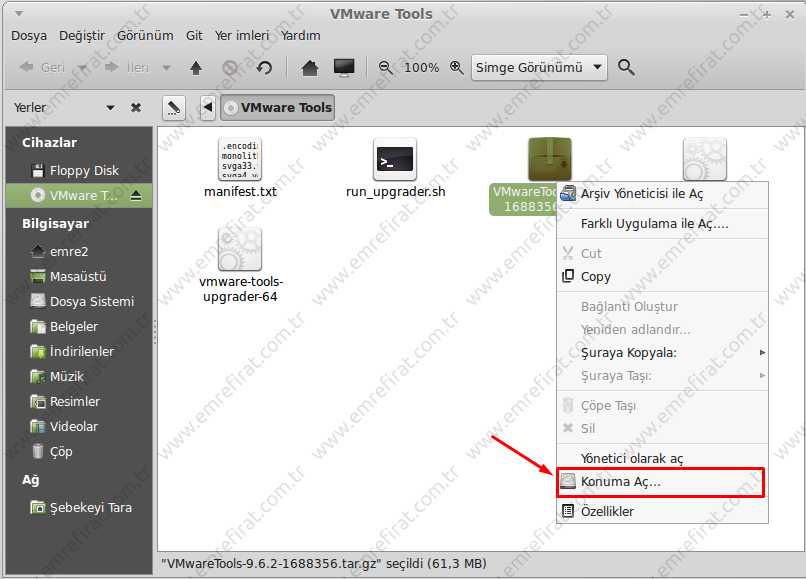Select Konuma Aç from context menu

[620, 482]
